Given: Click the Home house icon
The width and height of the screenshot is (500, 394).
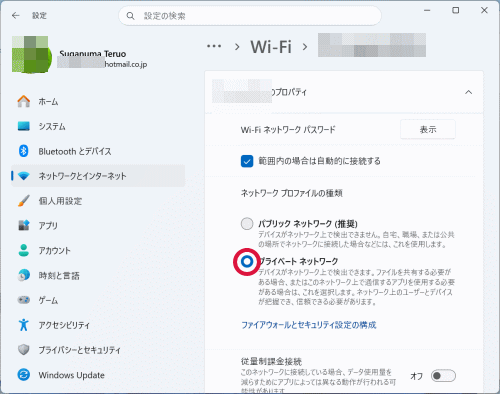Looking at the screenshot, I should pyautogui.click(x=24, y=101).
